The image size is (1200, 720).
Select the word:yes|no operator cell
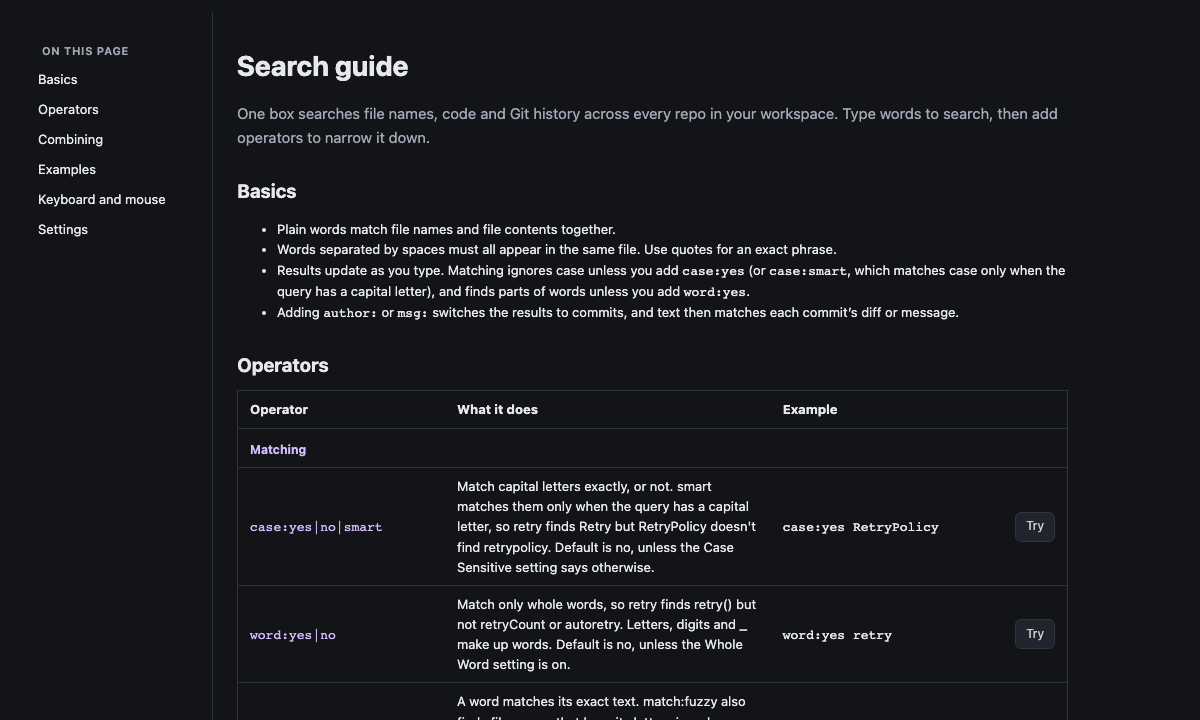pyautogui.click(x=293, y=635)
